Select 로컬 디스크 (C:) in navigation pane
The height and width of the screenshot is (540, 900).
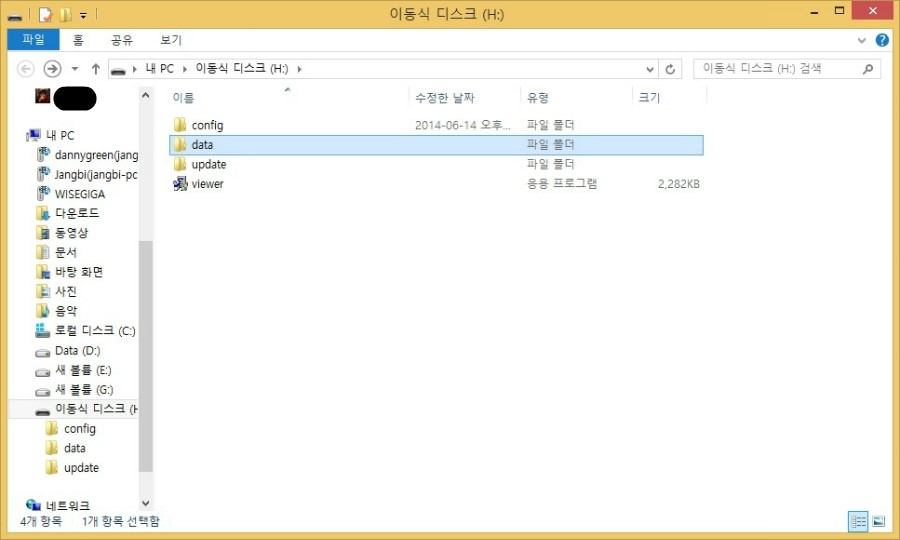click(x=94, y=331)
